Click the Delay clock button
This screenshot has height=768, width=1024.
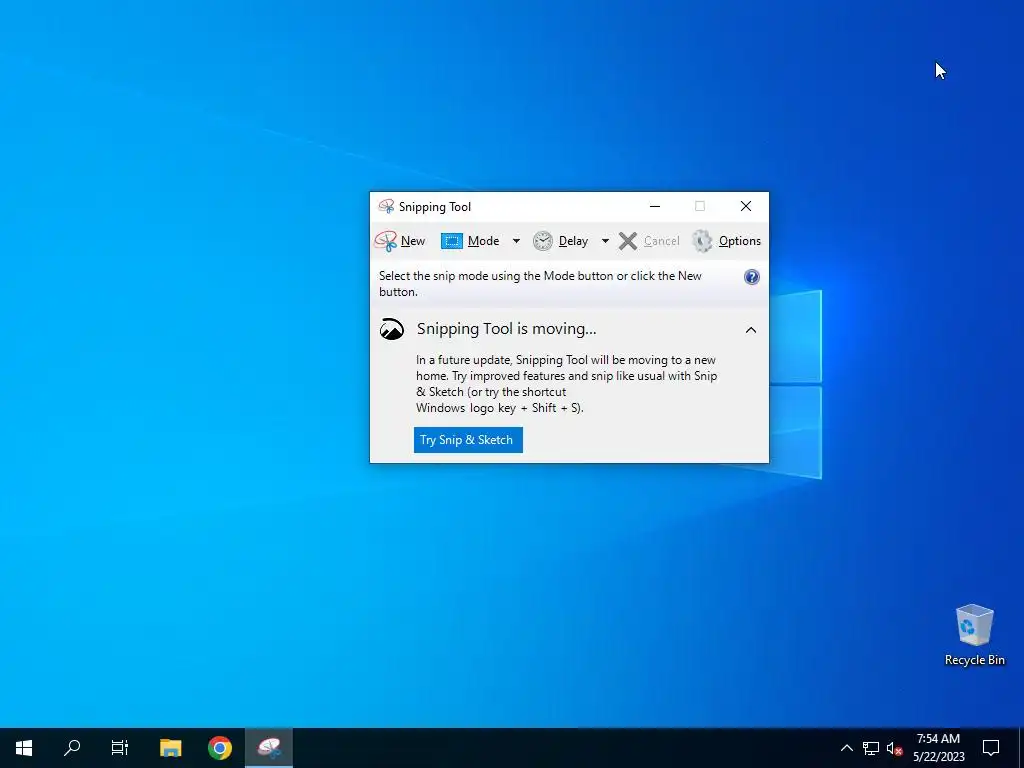561,241
